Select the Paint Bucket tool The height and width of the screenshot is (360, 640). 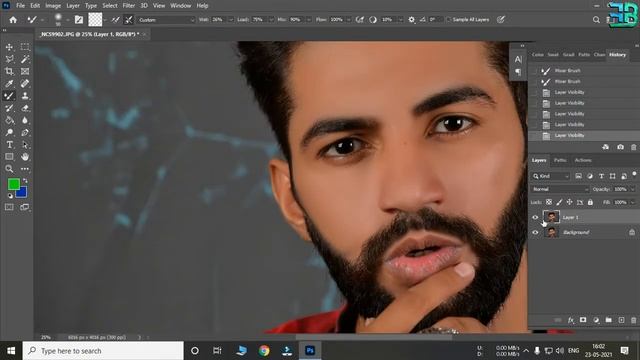click(x=9, y=120)
